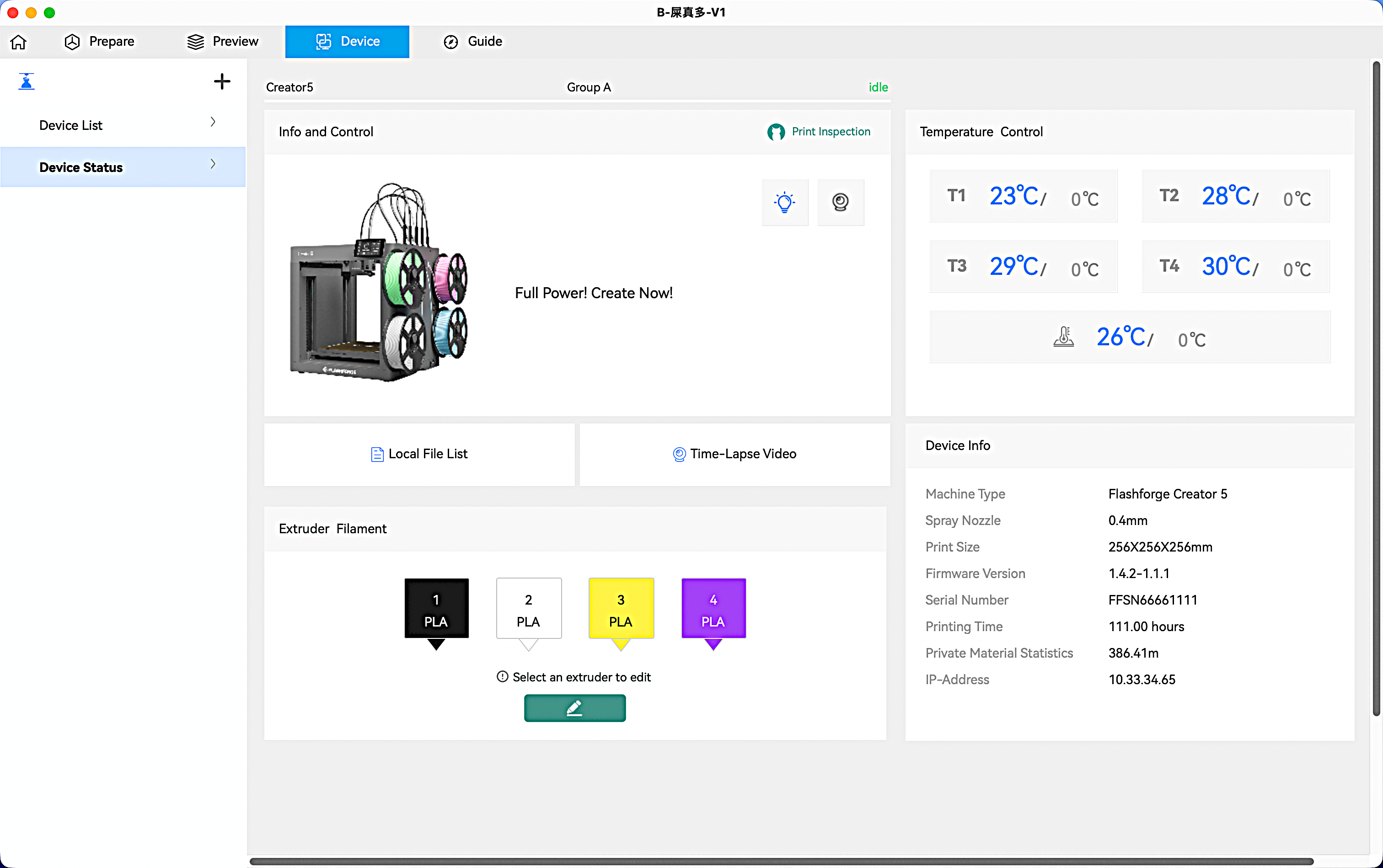Click firmware version 1.4.2-1.1.1
The width and height of the screenshot is (1383, 868).
1139,573
